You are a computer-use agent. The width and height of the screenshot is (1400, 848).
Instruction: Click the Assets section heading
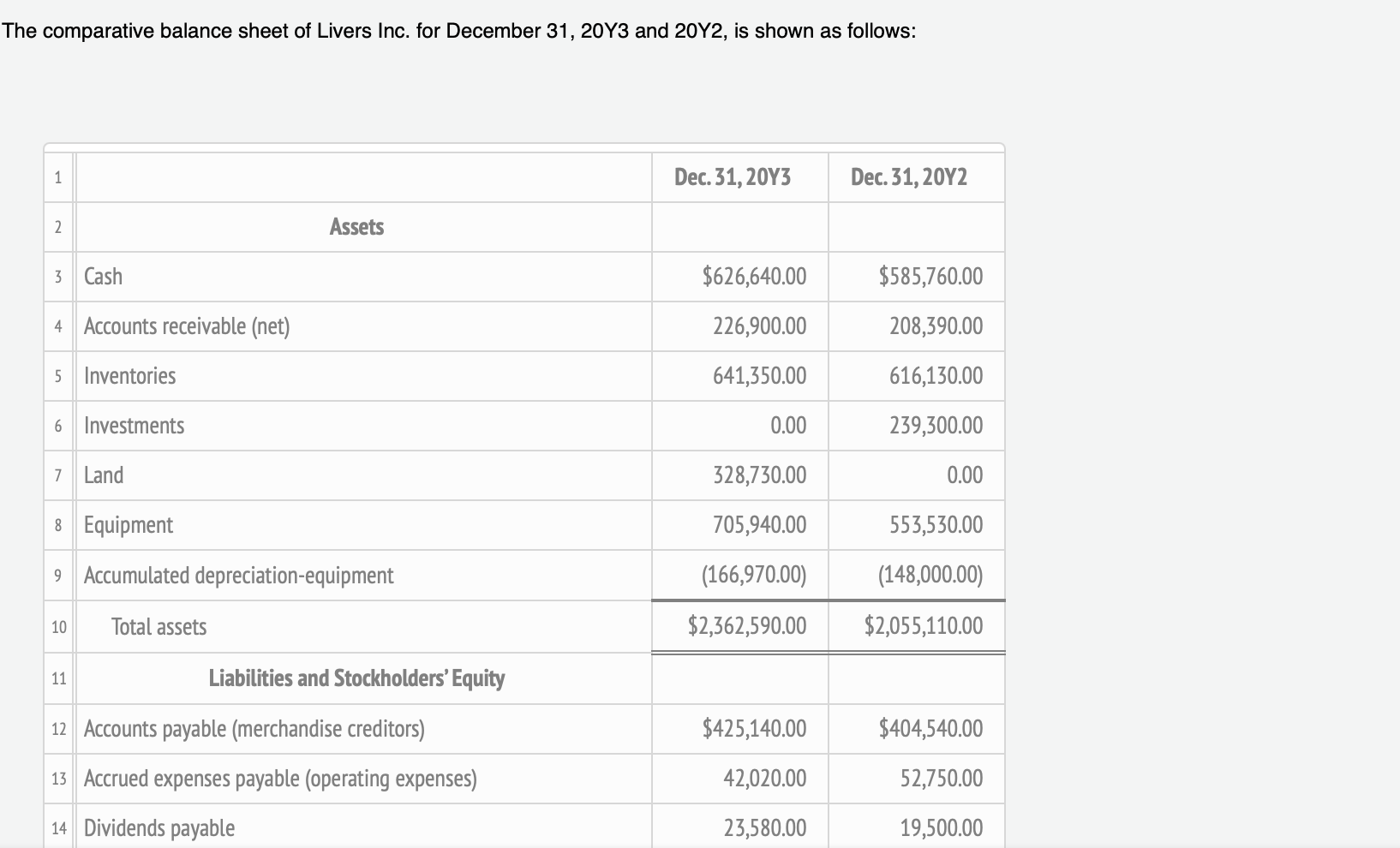pyautogui.click(x=356, y=227)
